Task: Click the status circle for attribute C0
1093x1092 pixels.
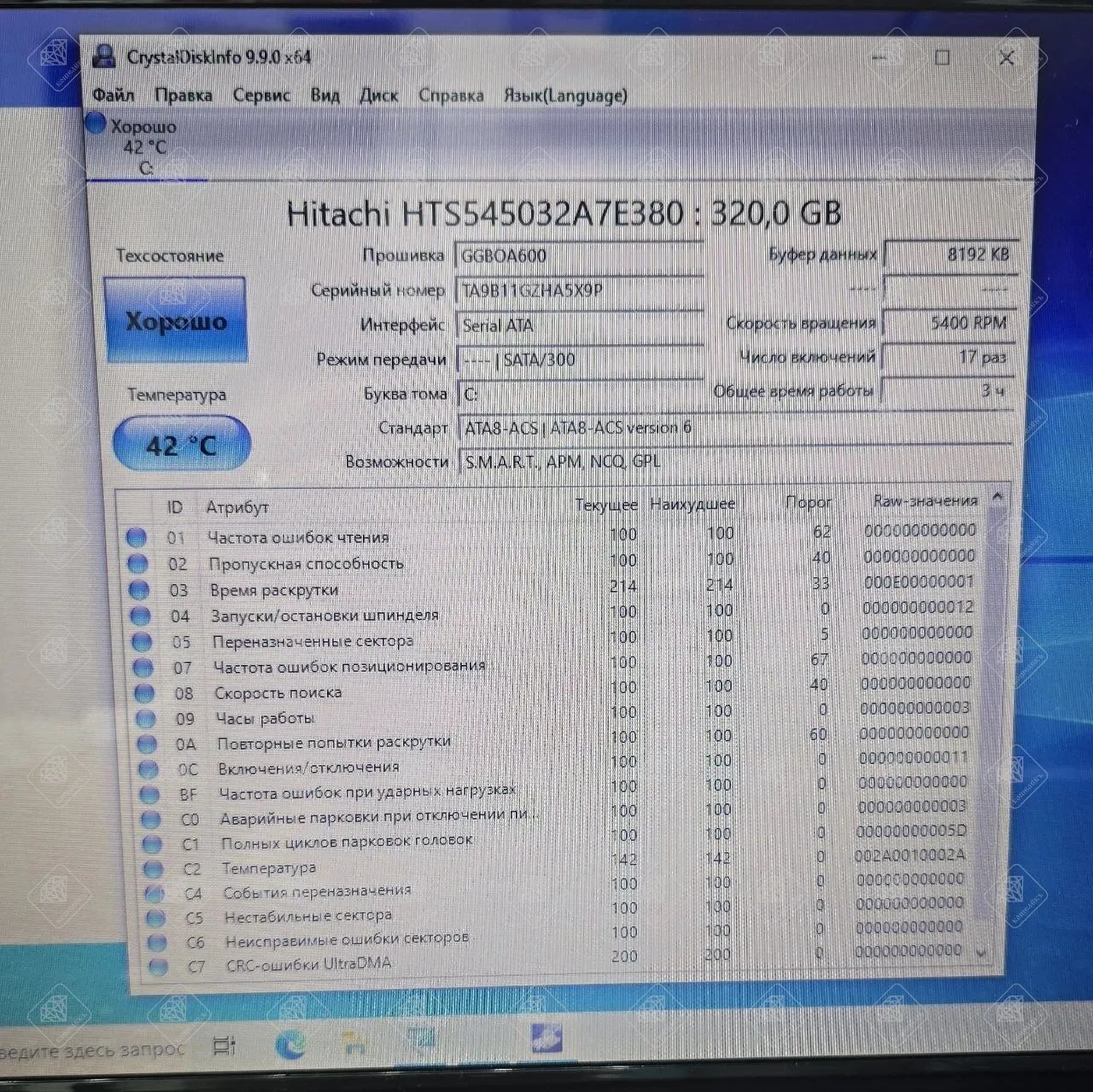Action: [x=151, y=820]
